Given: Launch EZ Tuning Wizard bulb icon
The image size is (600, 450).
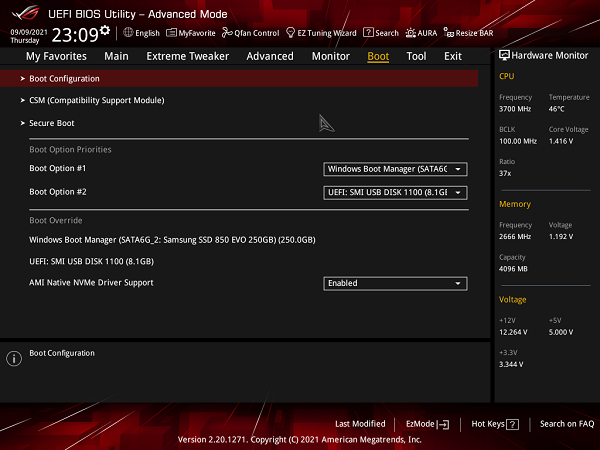Looking at the screenshot, I should (x=290, y=33).
